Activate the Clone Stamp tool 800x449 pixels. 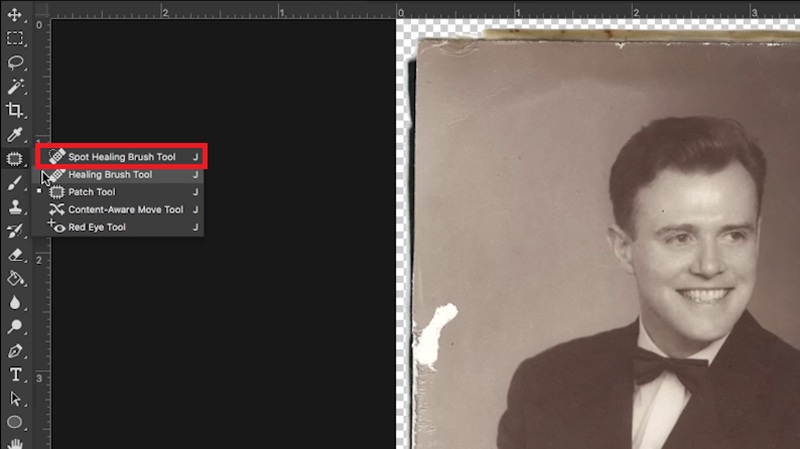[x=15, y=207]
